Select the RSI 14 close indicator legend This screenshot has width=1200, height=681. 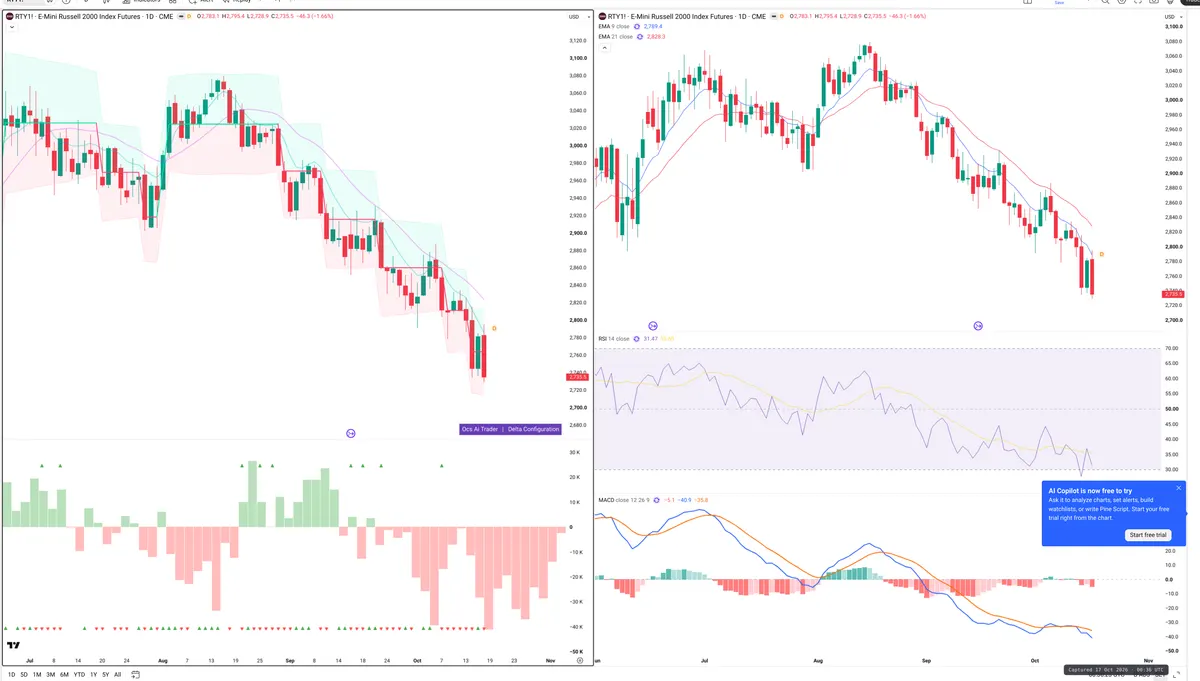click(x=614, y=339)
